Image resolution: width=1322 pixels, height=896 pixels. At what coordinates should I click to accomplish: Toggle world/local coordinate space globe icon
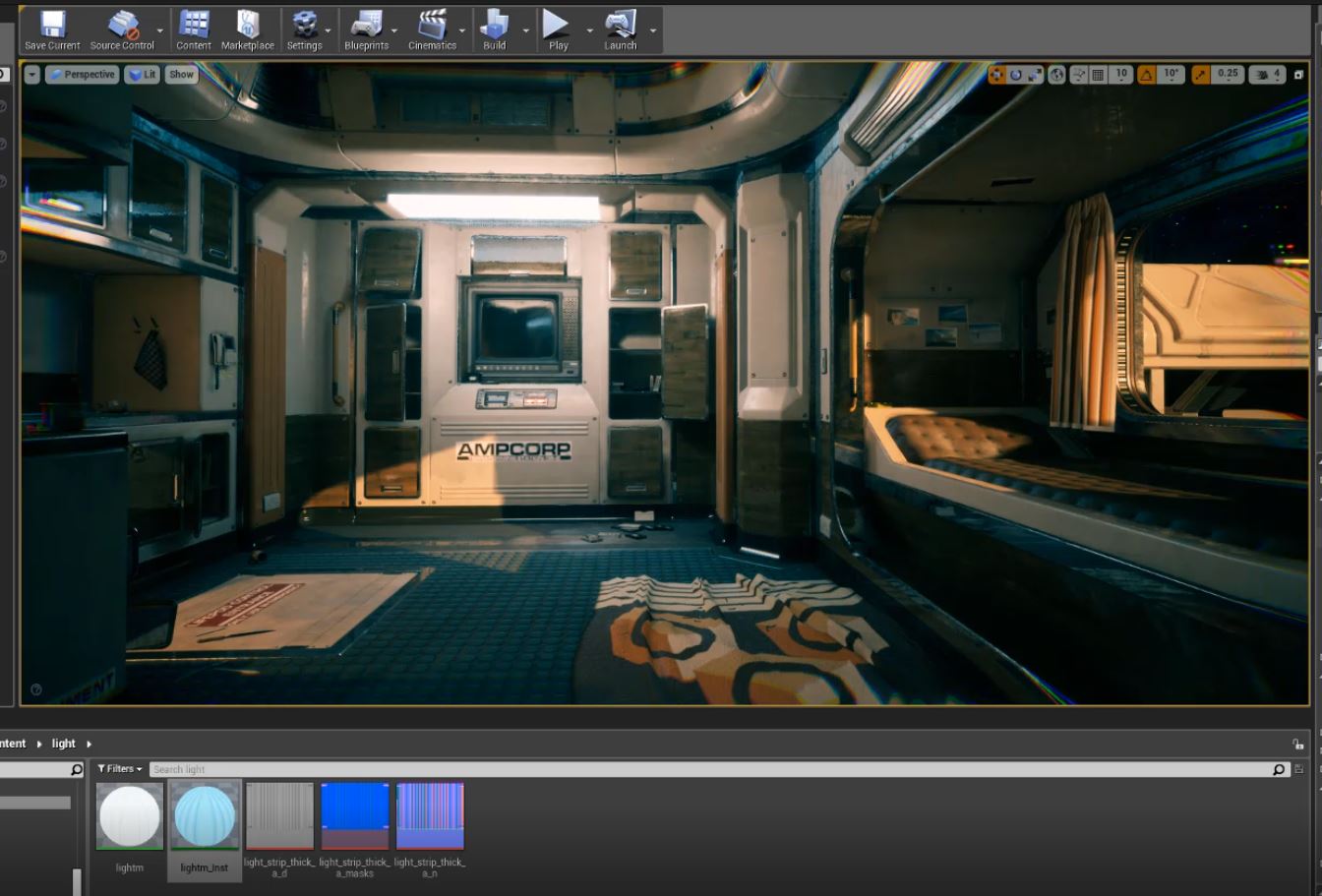pyautogui.click(x=1056, y=75)
